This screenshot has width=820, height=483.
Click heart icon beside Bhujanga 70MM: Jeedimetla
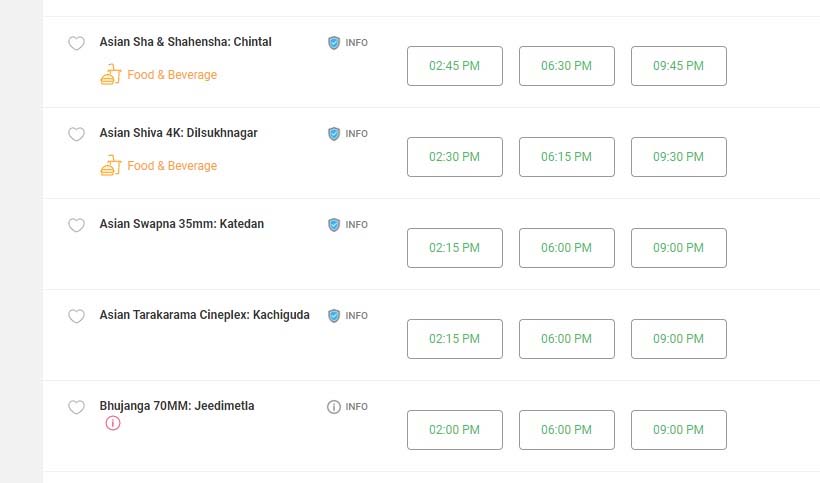76,407
